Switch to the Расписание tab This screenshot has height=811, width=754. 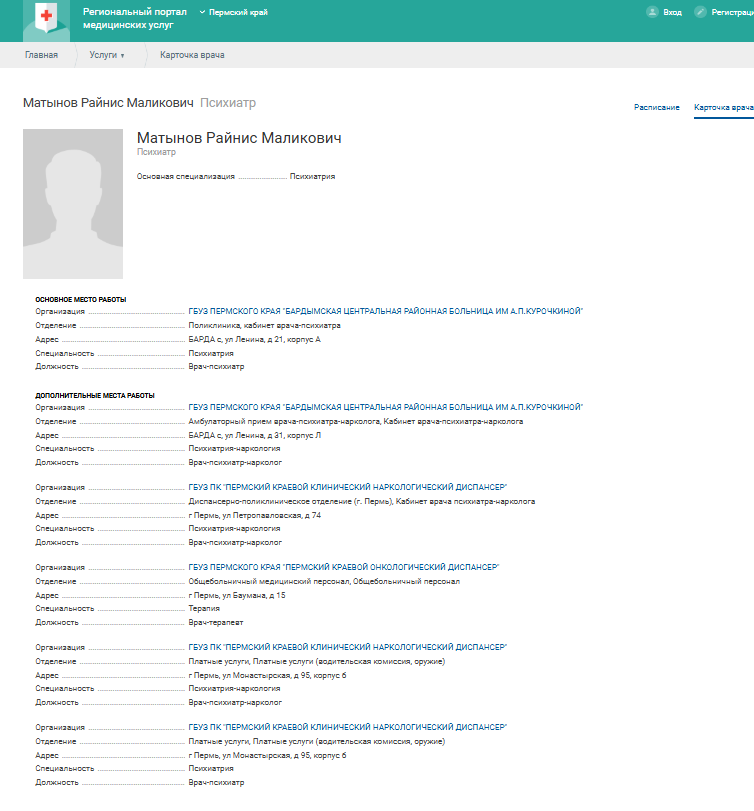(657, 107)
